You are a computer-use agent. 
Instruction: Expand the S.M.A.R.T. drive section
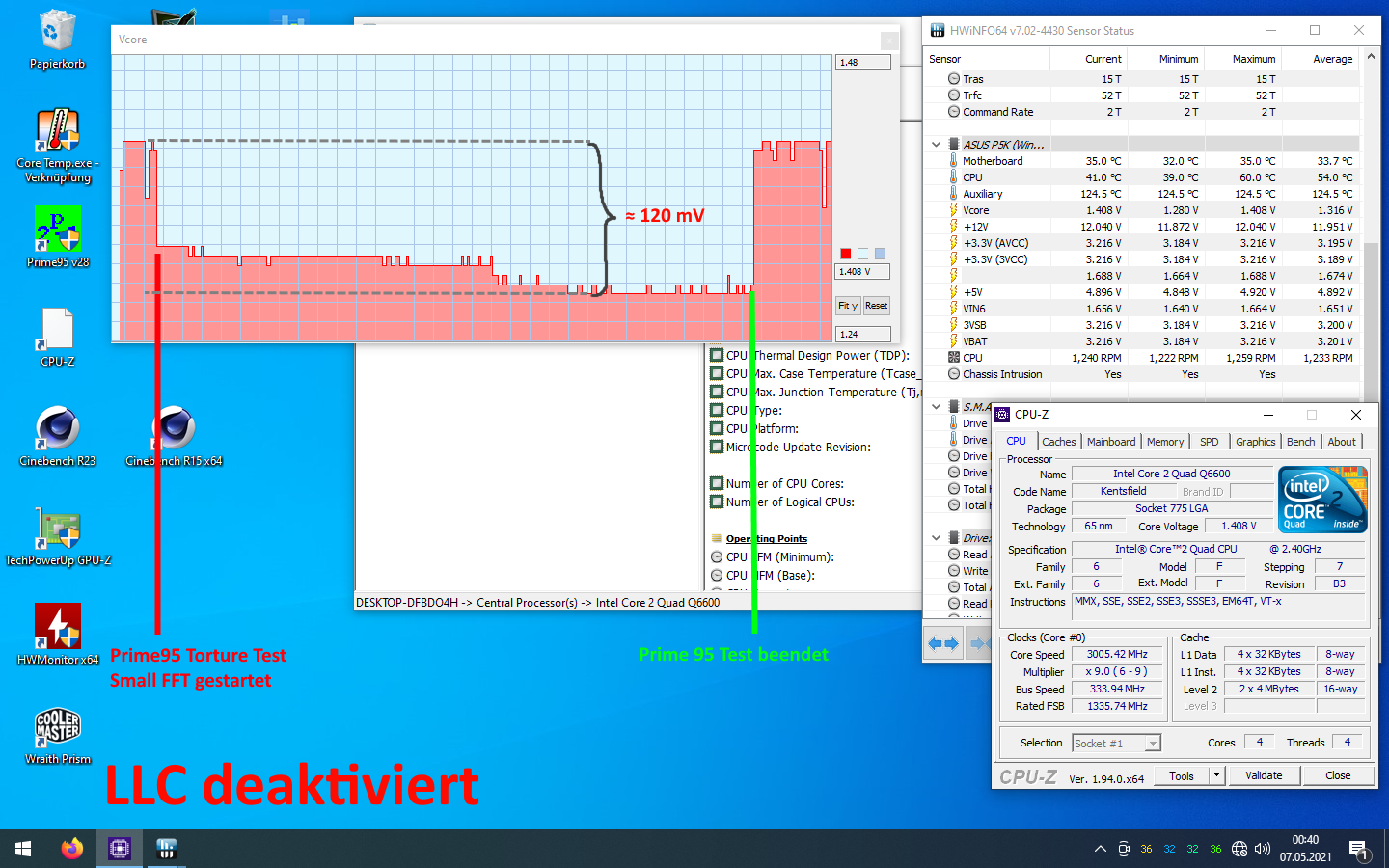point(934,405)
